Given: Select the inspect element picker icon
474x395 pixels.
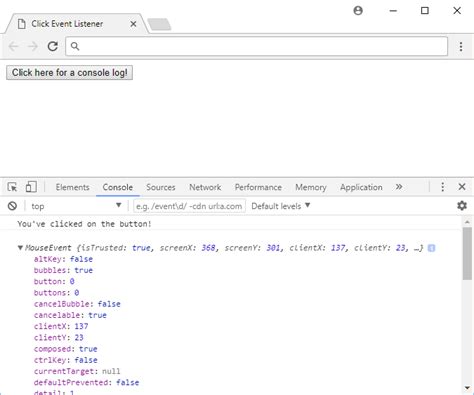Looking at the screenshot, I should tap(12, 187).
